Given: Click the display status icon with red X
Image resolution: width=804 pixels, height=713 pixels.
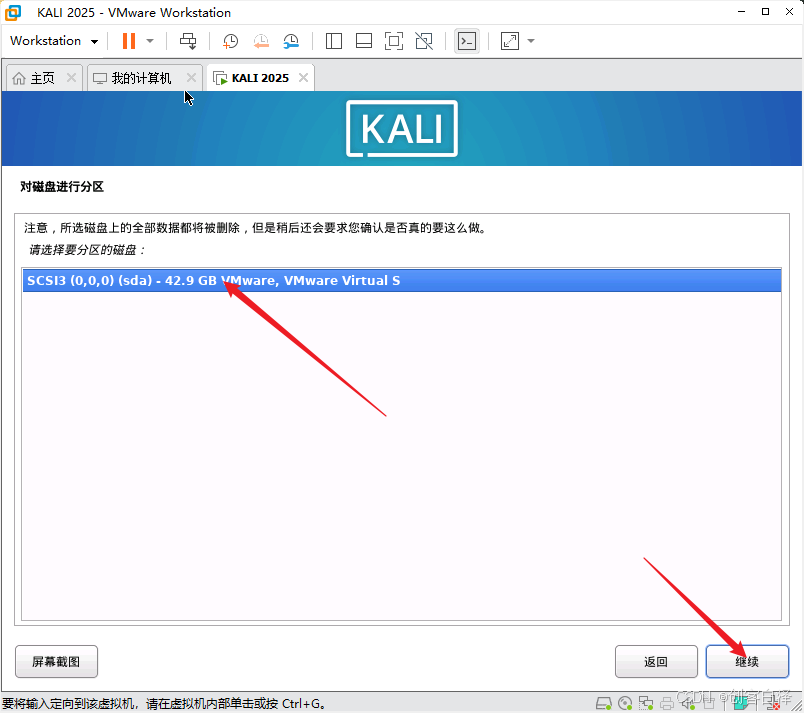Looking at the screenshot, I should click(x=773, y=704).
